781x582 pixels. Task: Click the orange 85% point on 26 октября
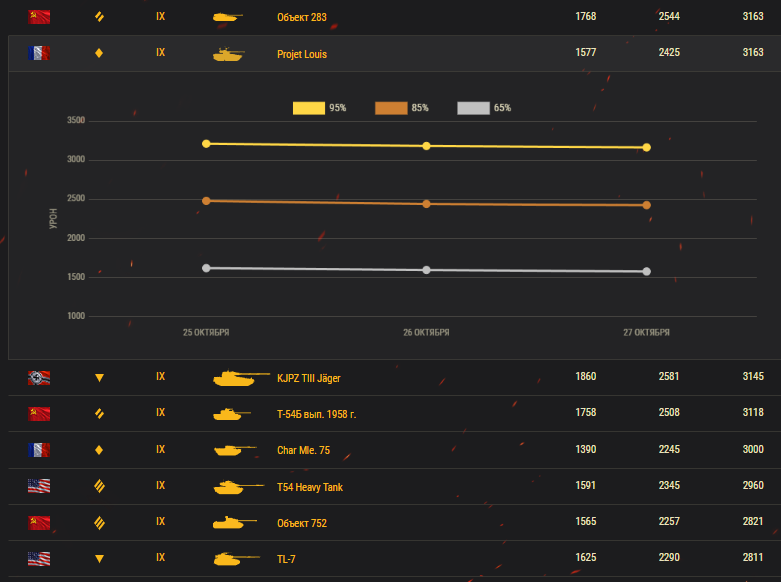tap(426, 204)
